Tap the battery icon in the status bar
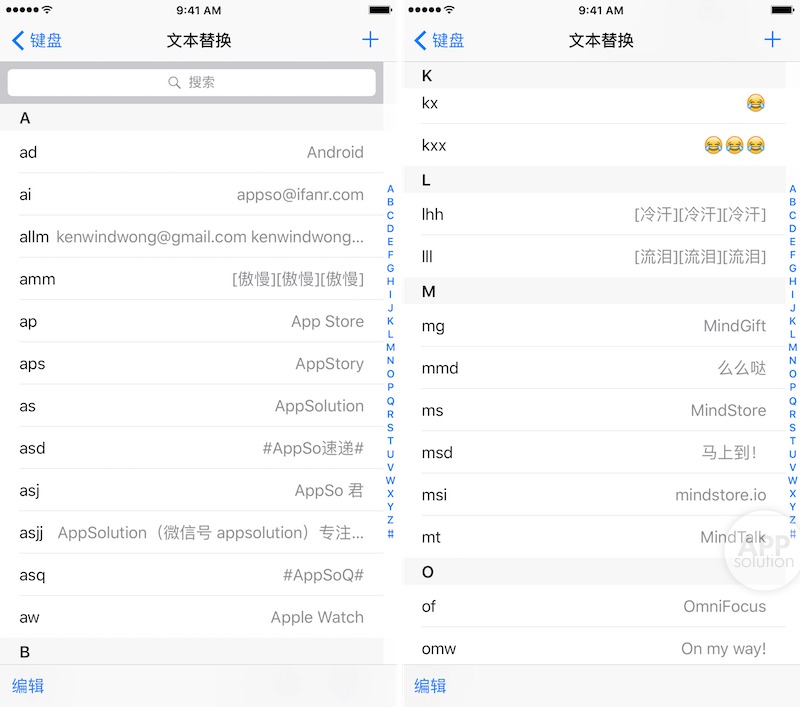 click(380, 10)
